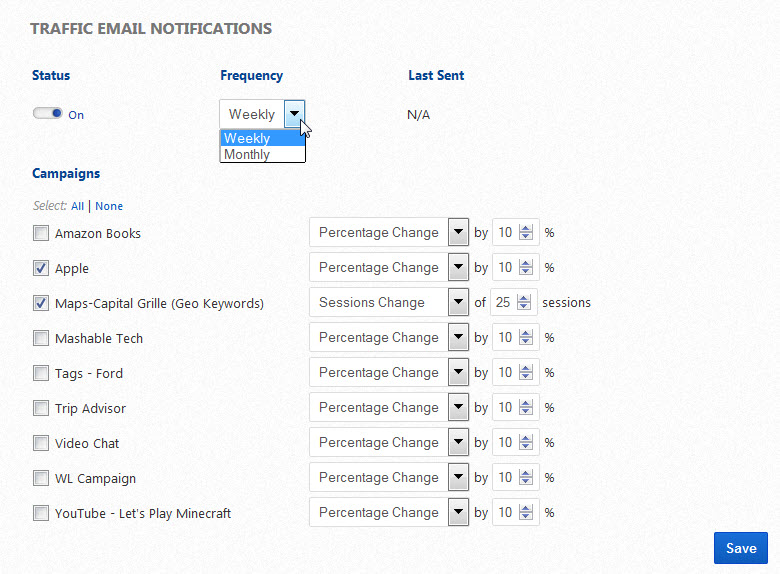Open the Sessions Change dropdown for Maps-Capital Grille
Viewport: 780px width, 574px height.
pos(458,303)
